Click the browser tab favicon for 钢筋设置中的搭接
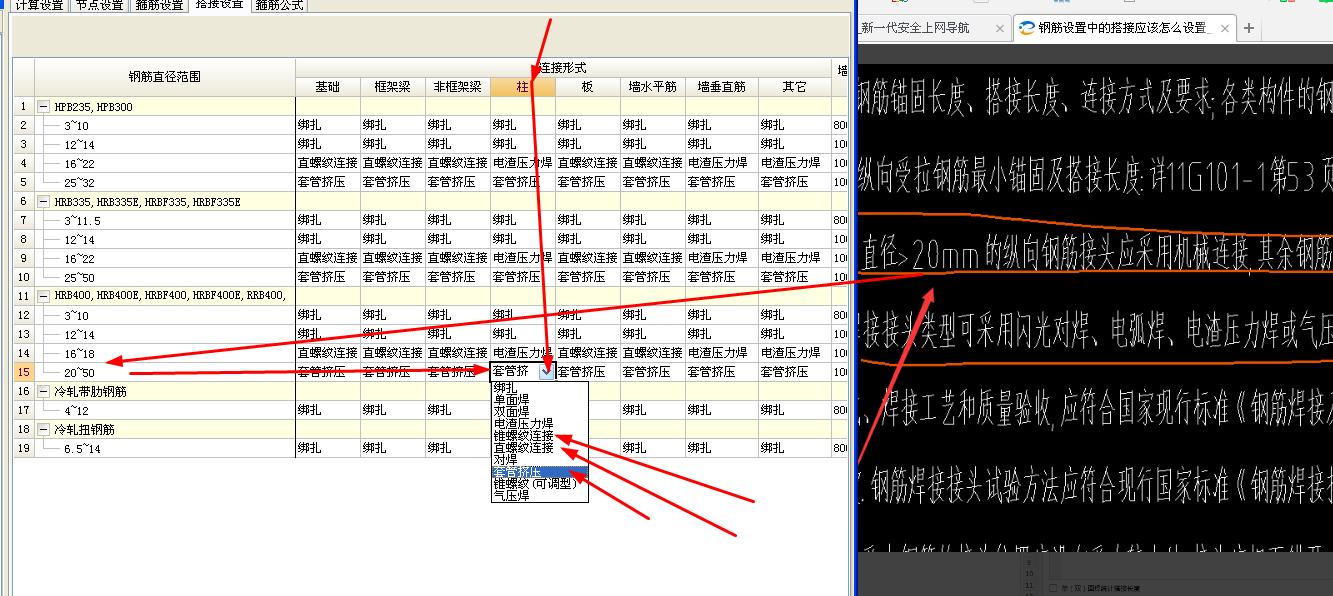The width and height of the screenshot is (1333, 596). point(1026,28)
